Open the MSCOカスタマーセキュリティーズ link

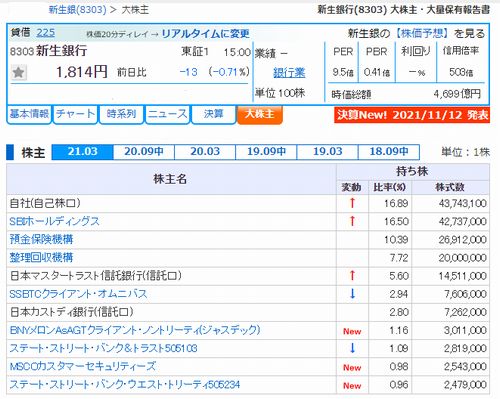tap(83, 366)
